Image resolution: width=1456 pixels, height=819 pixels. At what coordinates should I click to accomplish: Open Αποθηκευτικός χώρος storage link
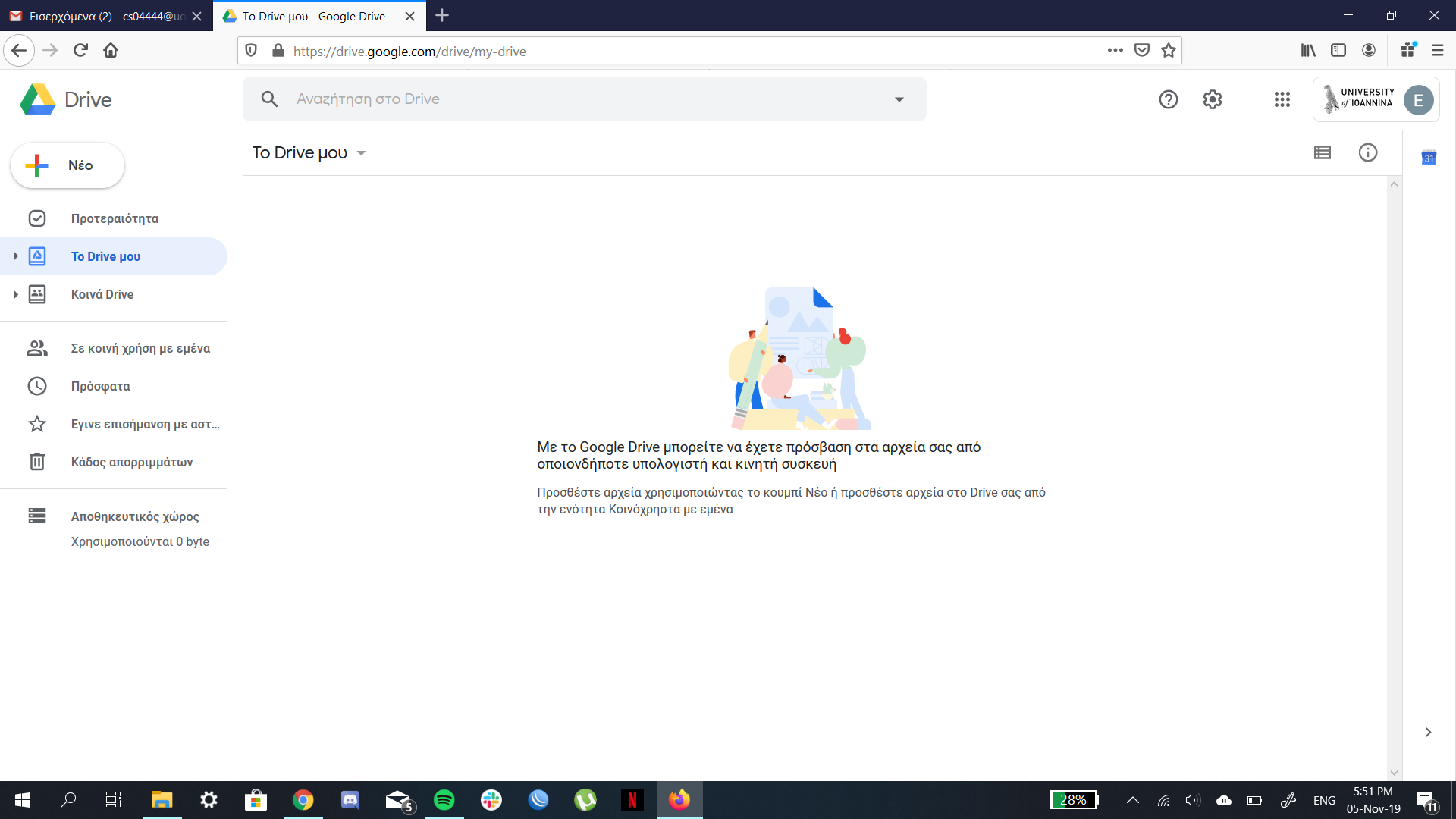point(135,516)
